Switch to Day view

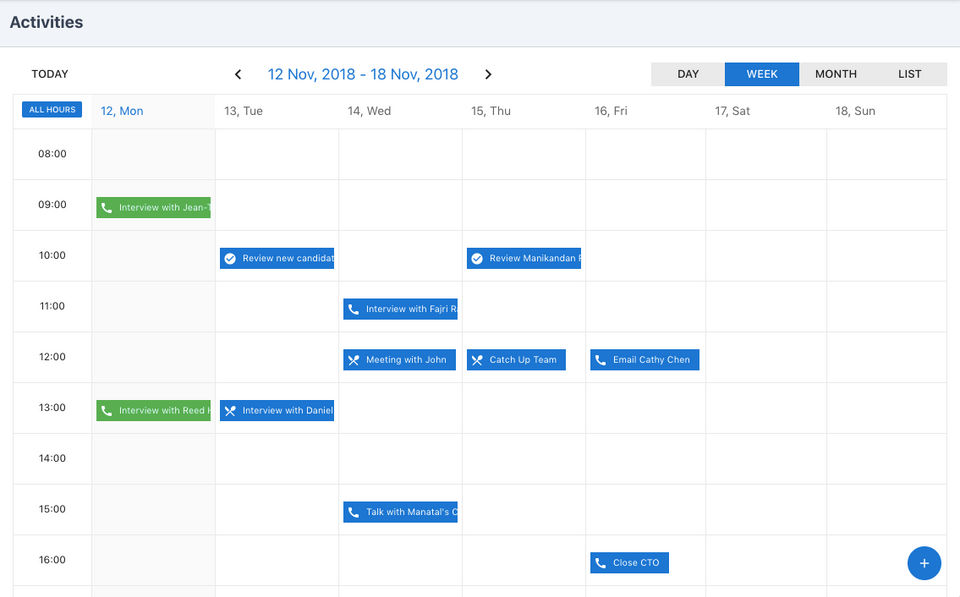pyautogui.click(x=688, y=74)
